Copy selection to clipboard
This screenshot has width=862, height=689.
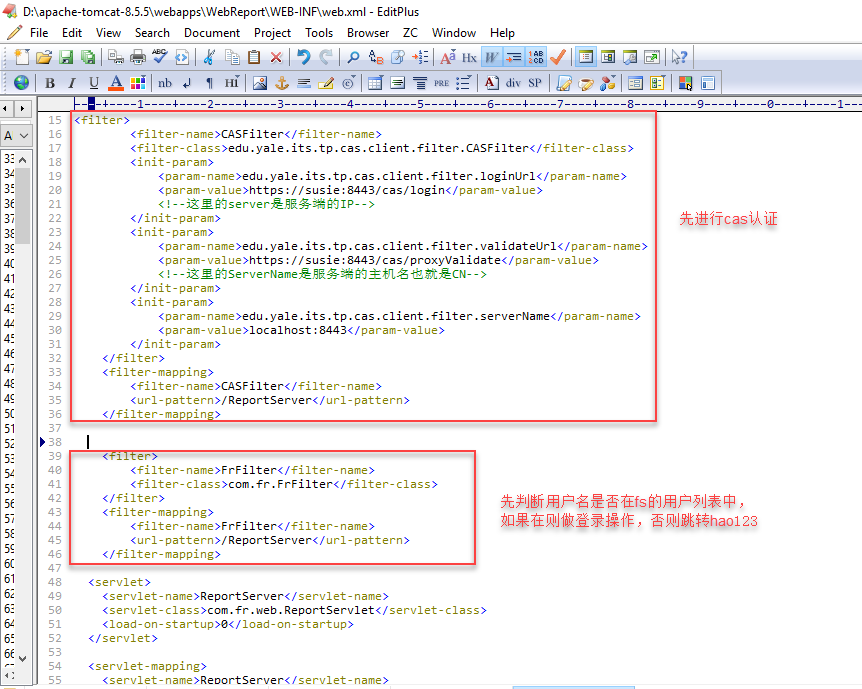coord(232,57)
